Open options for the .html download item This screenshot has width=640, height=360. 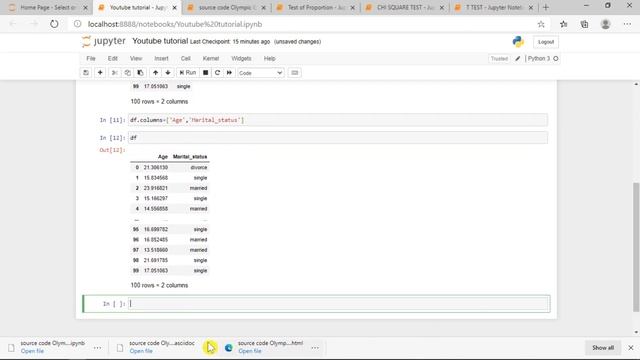coord(315,348)
